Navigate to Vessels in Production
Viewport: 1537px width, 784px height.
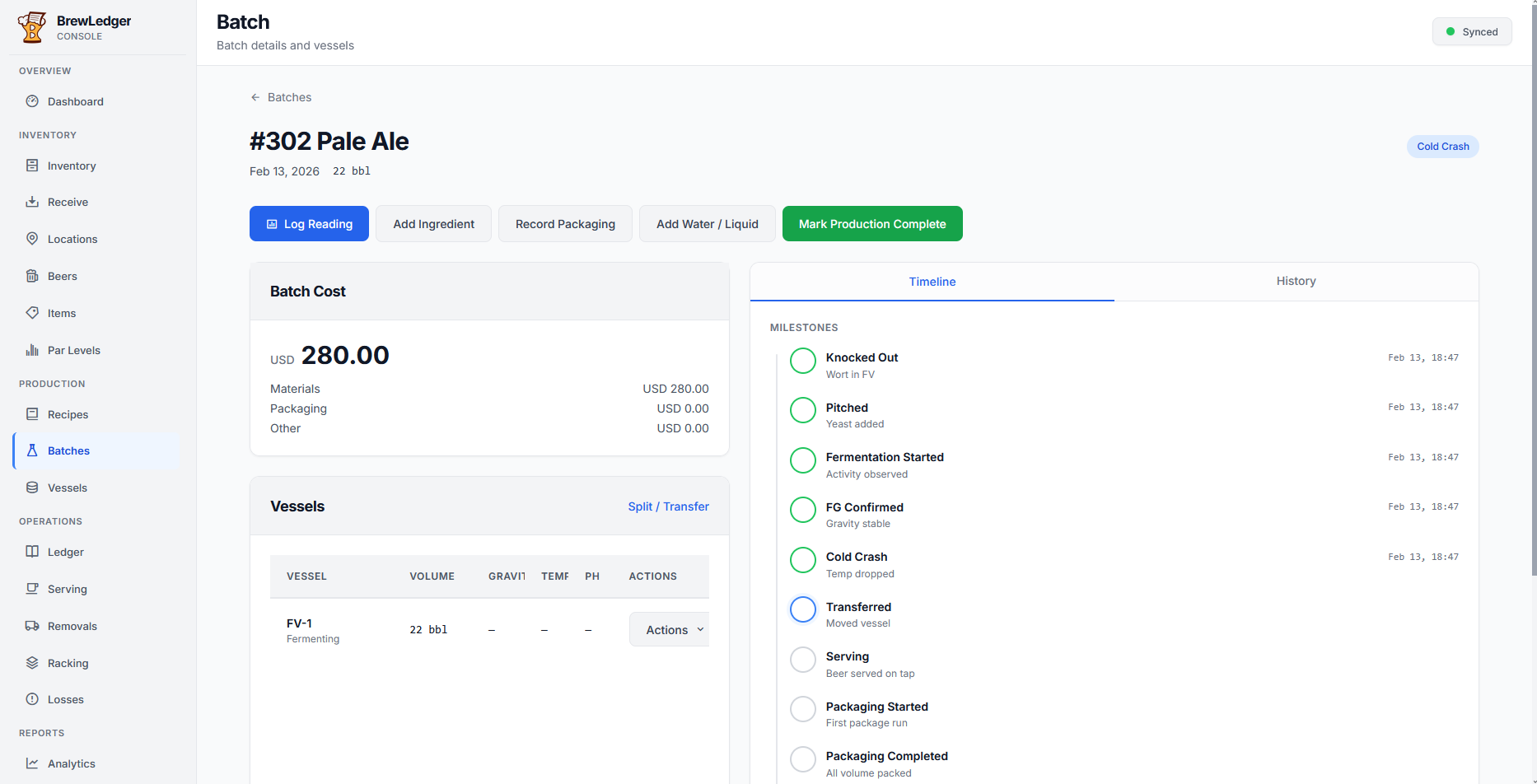pyautogui.click(x=67, y=488)
